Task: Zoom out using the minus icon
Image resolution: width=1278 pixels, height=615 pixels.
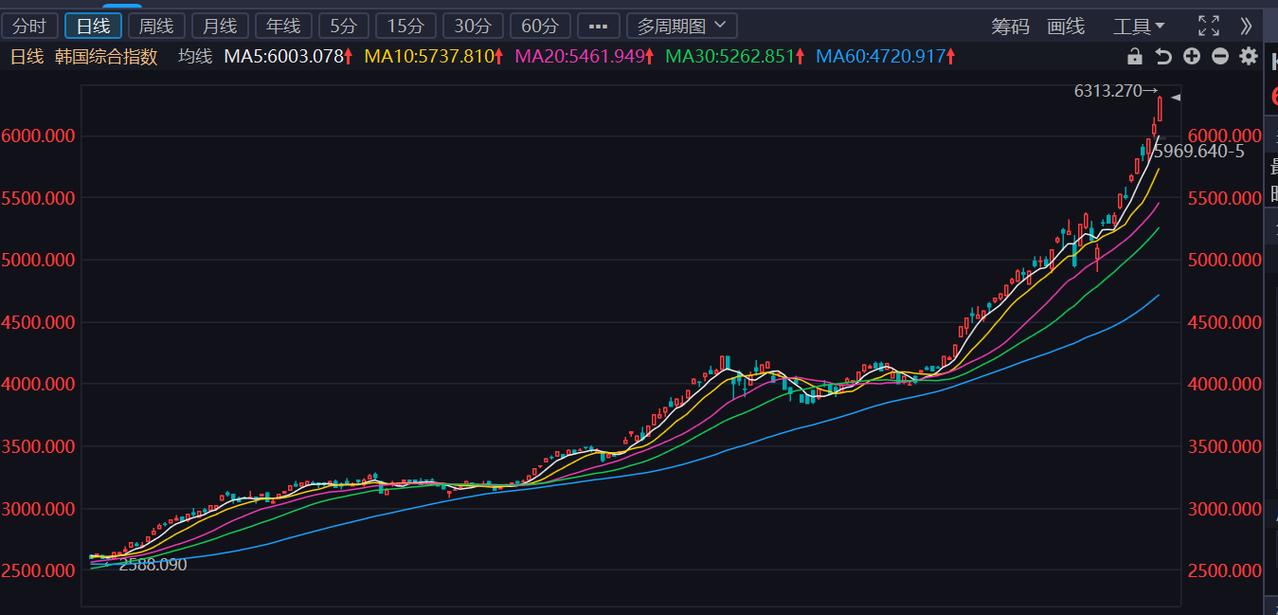Action: point(1219,57)
